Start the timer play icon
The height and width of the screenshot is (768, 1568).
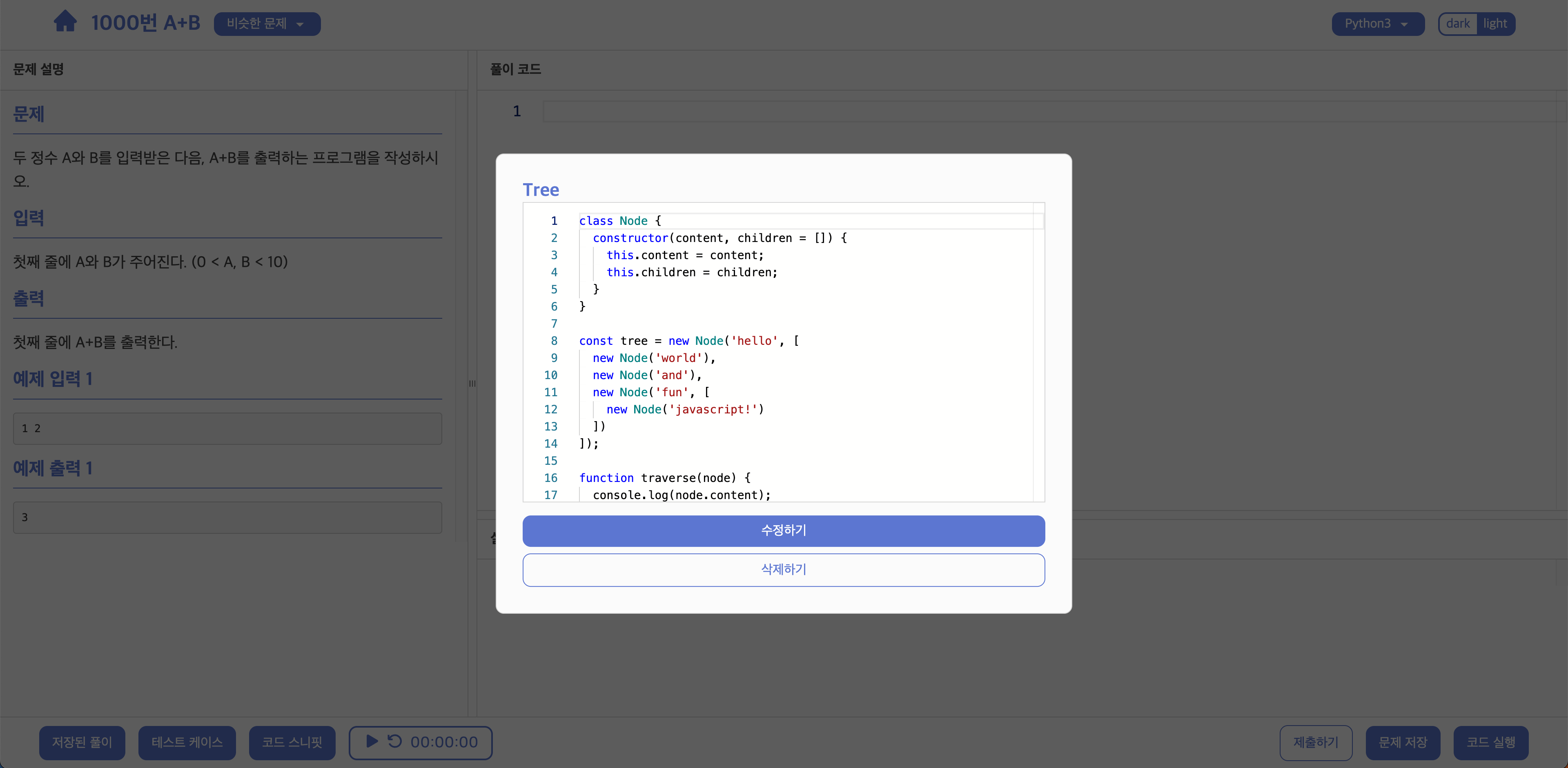click(372, 741)
